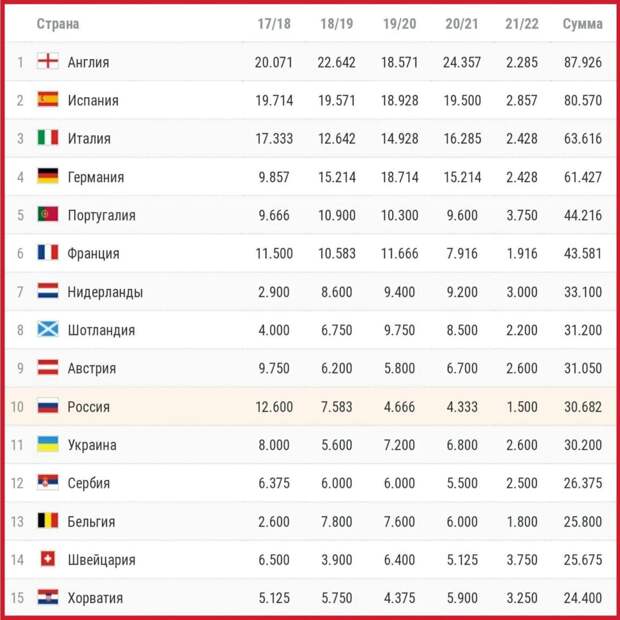
Task: Sort by the Сумма column header
Action: coord(582,24)
